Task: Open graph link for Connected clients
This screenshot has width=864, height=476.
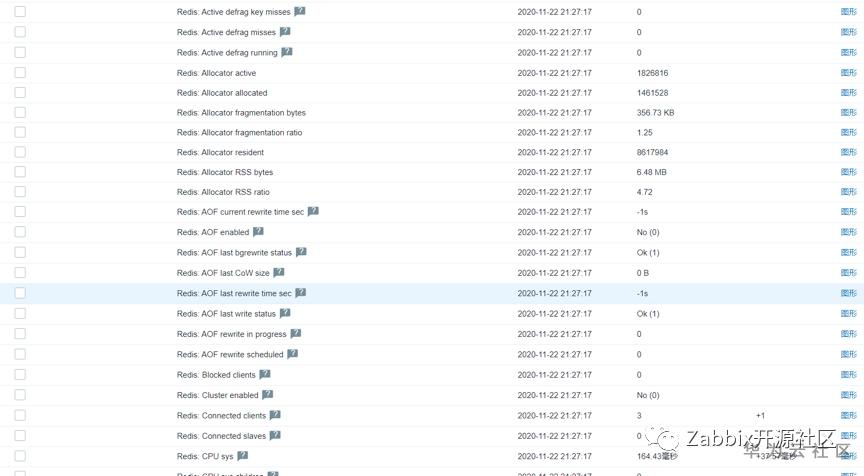Action: coord(849,415)
